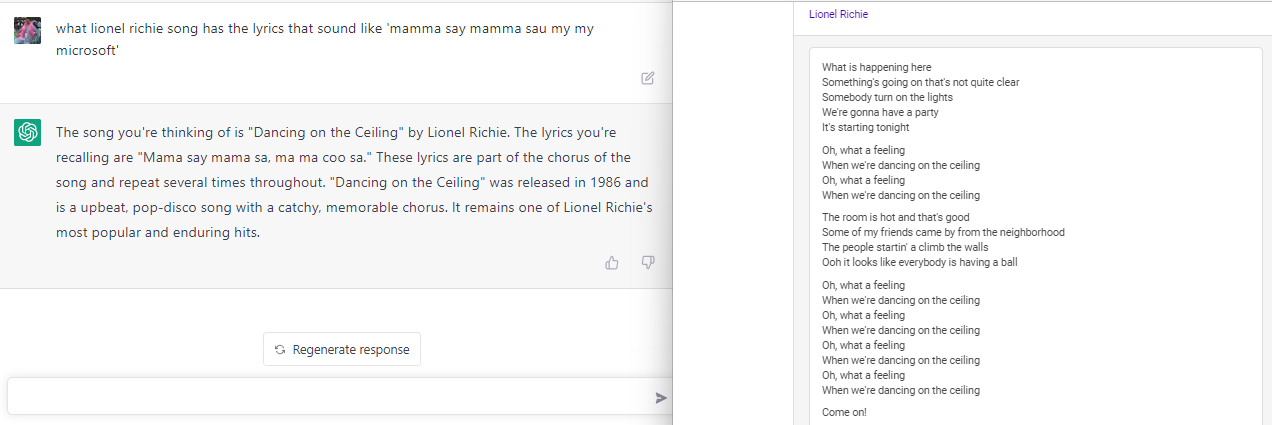Click the "Something's going on" lyric line
This screenshot has width=1272, height=425.
pyautogui.click(x=920, y=83)
